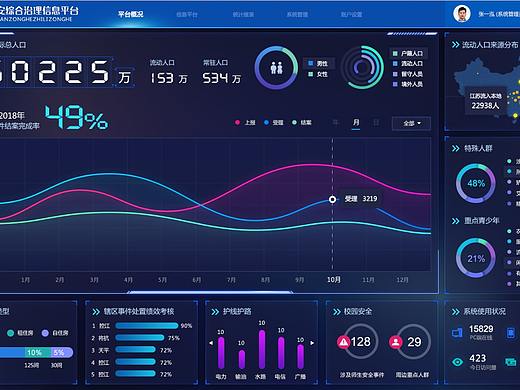Click 534 万 常驻人口 value
520x390 pixels.
pyautogui.click(x=221, y=79)
